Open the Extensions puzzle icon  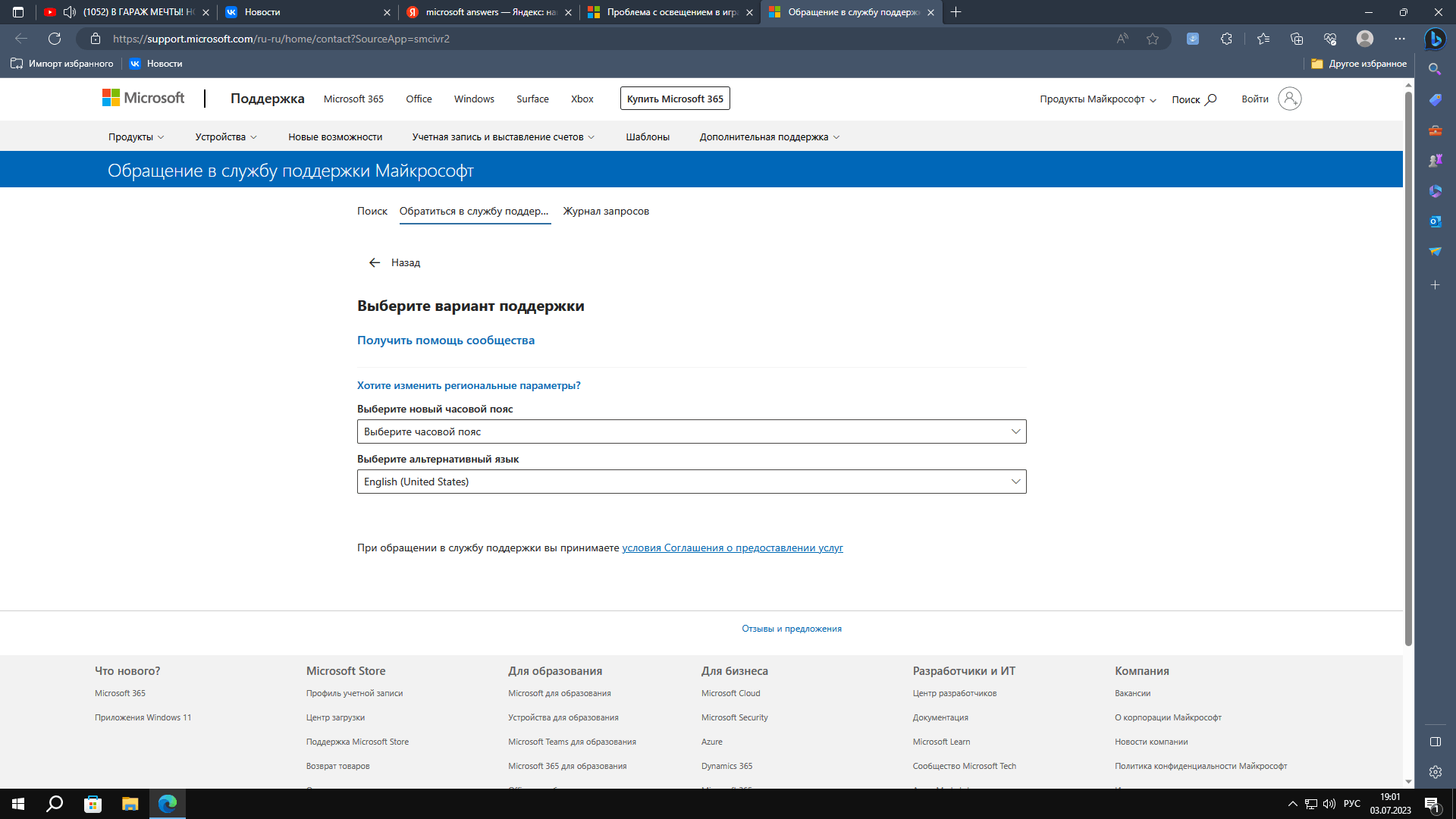(x=1226, y=39)
